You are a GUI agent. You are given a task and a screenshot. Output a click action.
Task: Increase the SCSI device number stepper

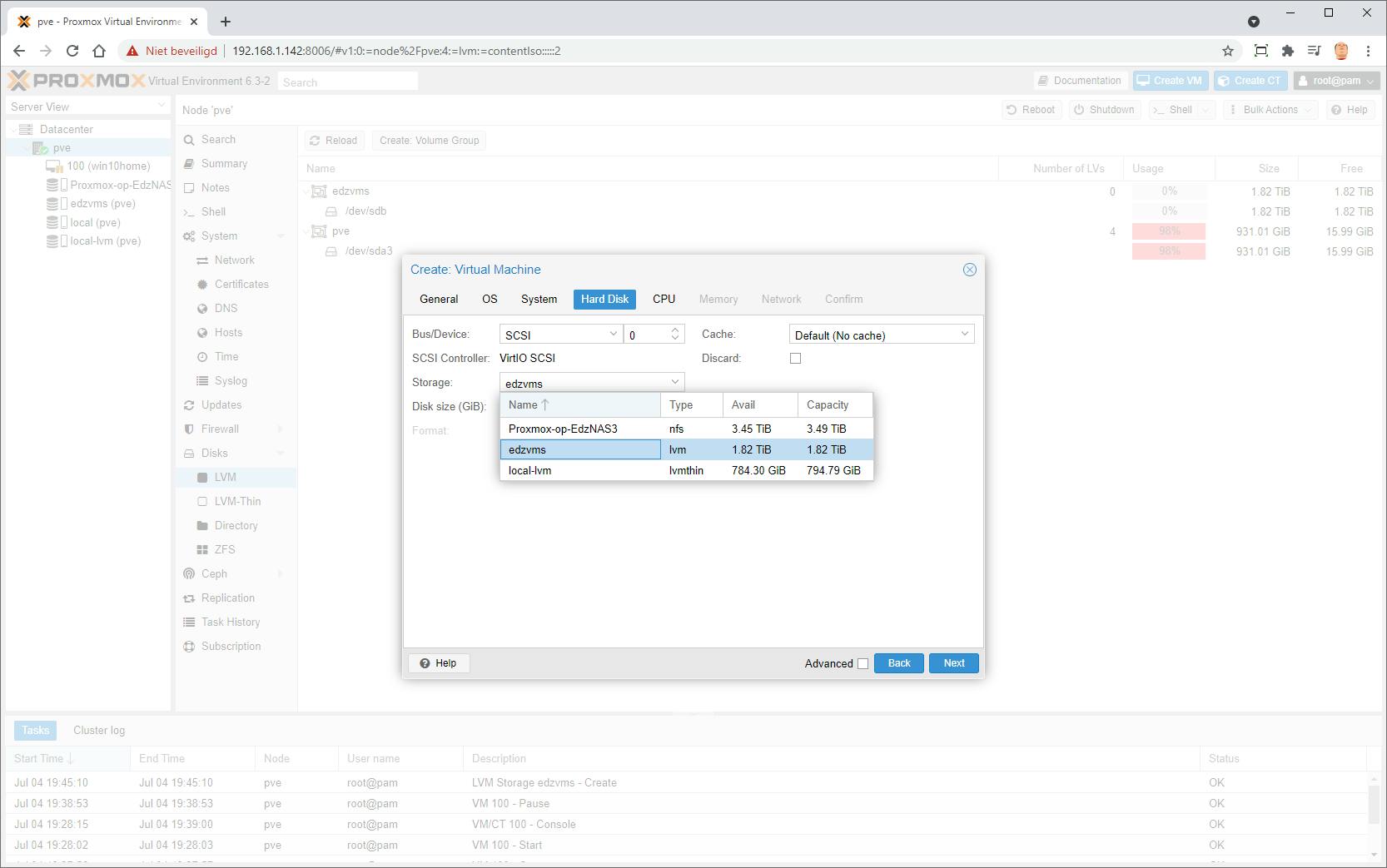[674, 330]
